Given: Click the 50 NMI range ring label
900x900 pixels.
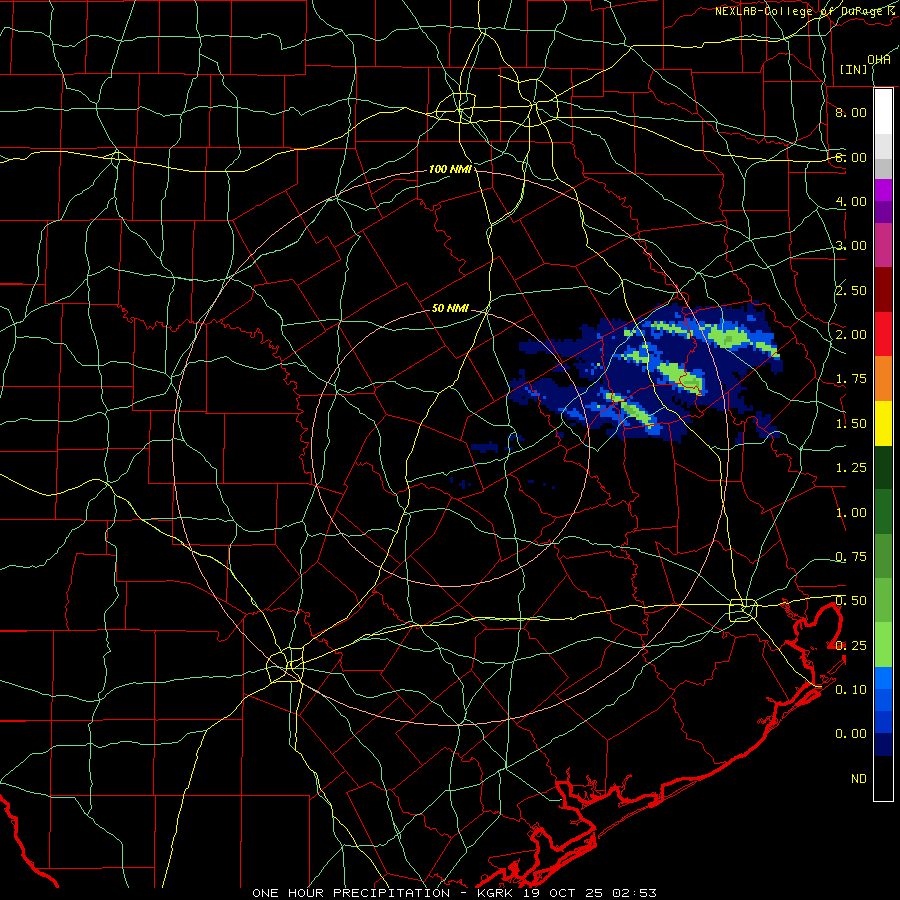Looking at the screenshot, I should click(450, 309).
